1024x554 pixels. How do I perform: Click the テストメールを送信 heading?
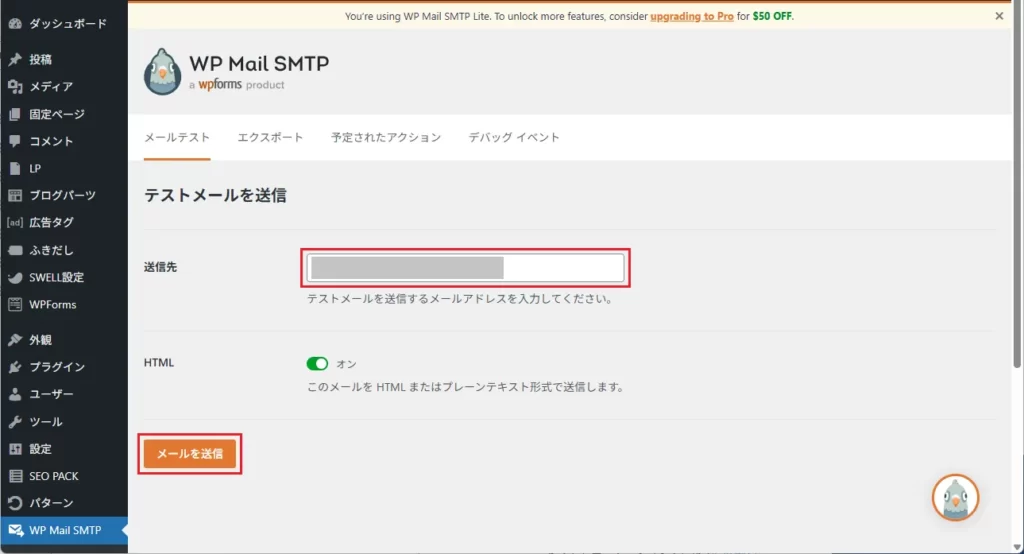(215, 195)
